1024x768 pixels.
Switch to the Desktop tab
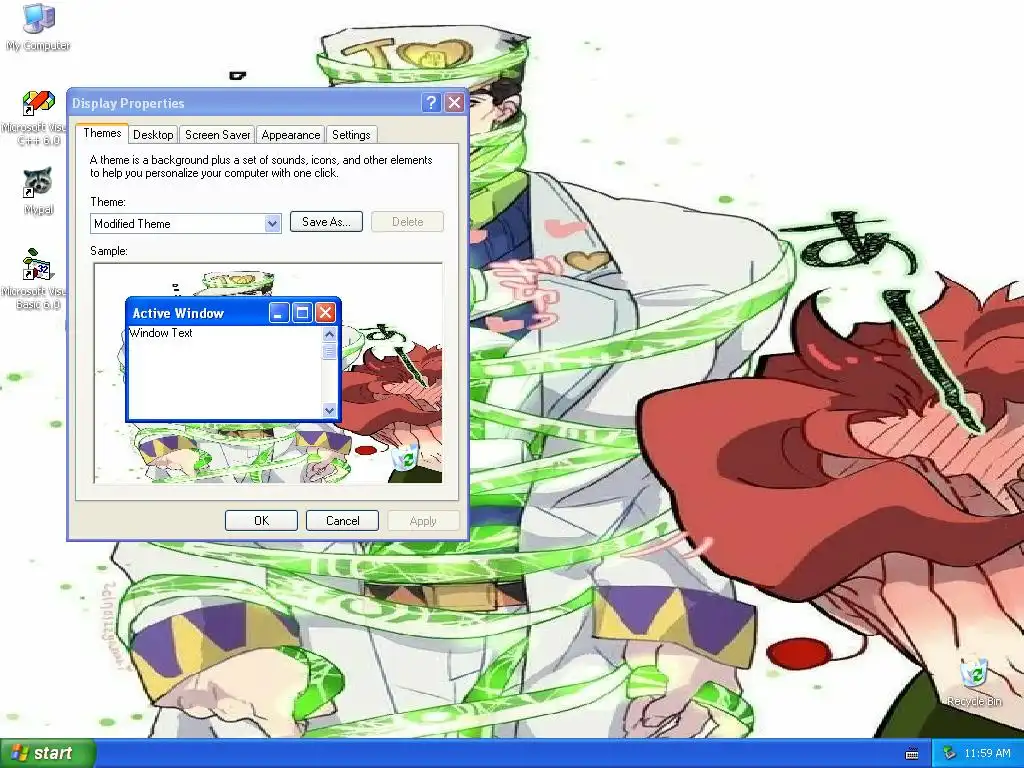153,135
